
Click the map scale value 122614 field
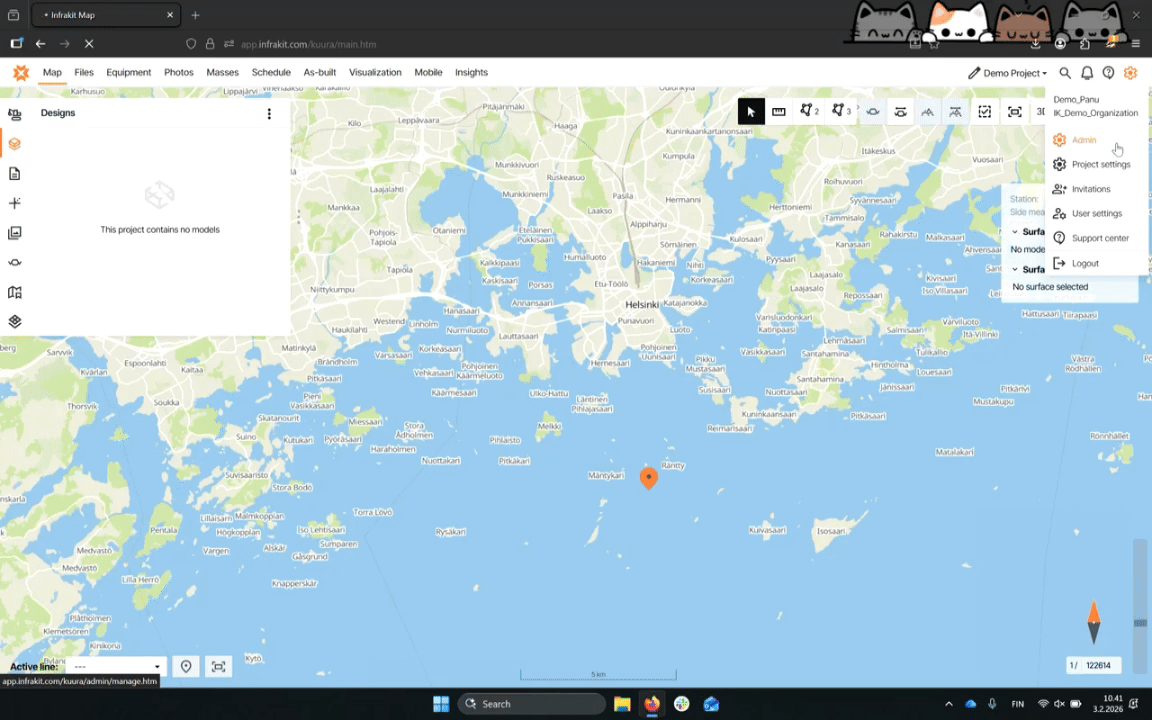pos(1100,666)
